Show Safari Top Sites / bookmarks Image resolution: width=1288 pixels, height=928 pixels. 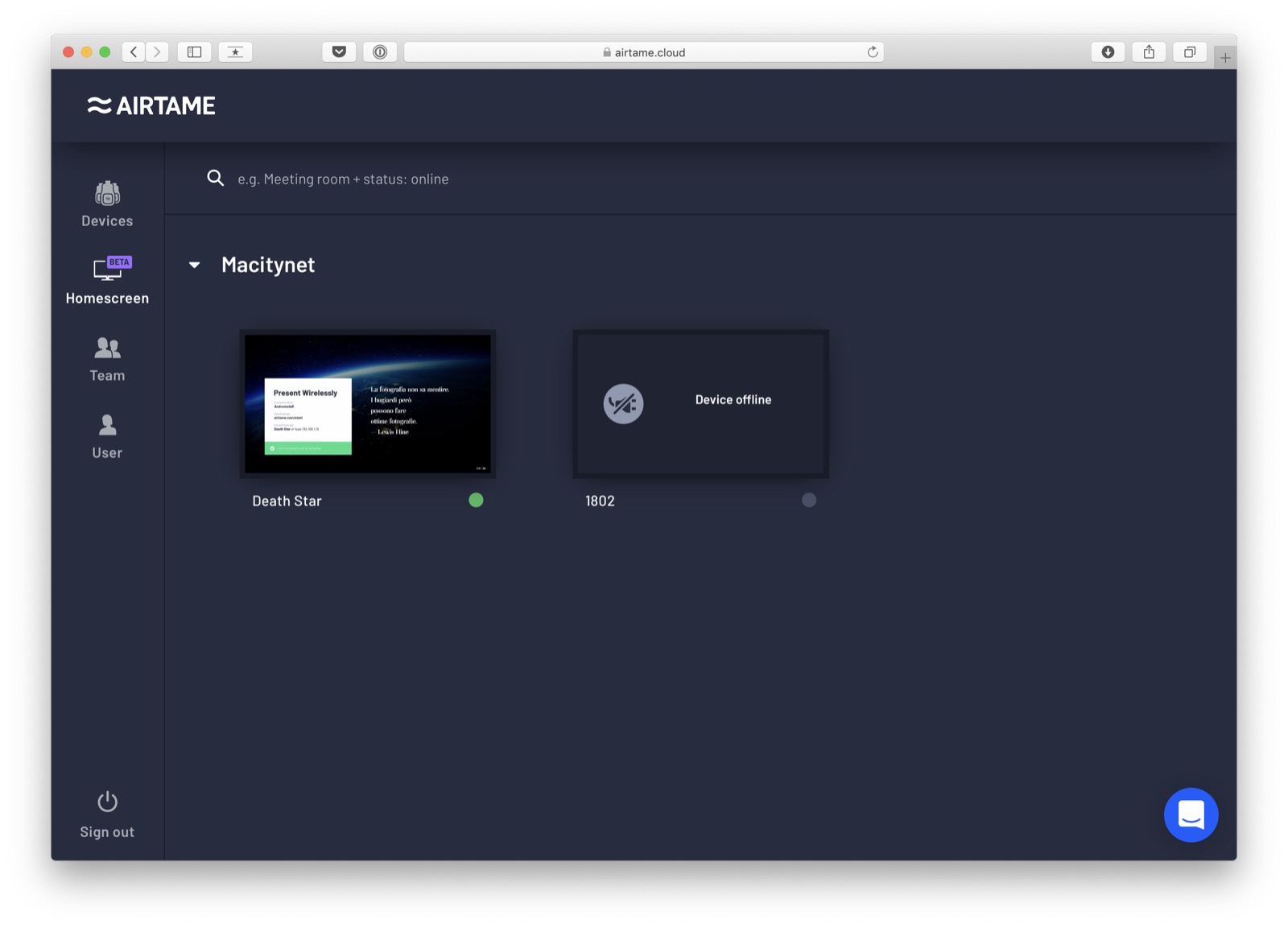coord(235,52)
